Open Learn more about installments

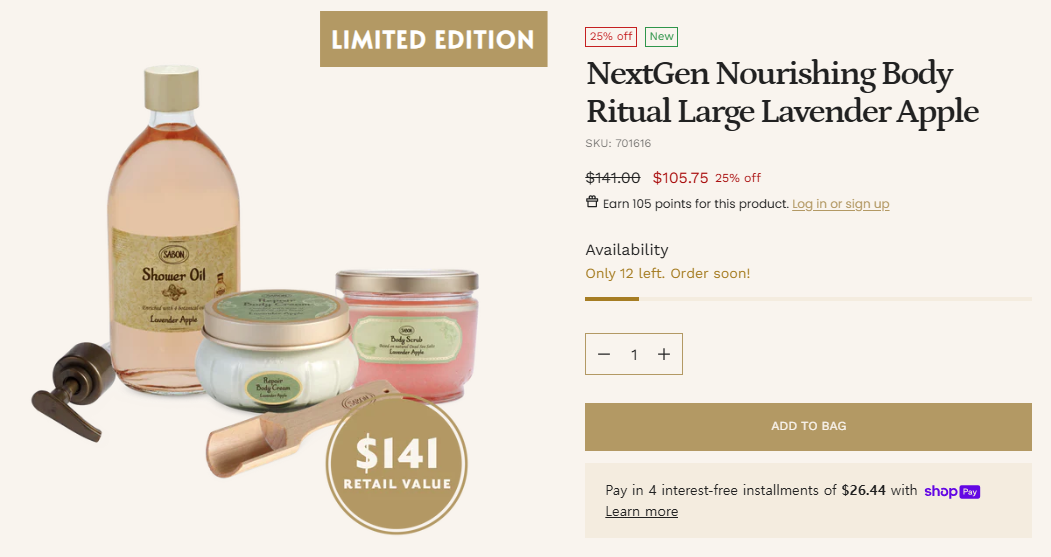(x=641, y=511)
